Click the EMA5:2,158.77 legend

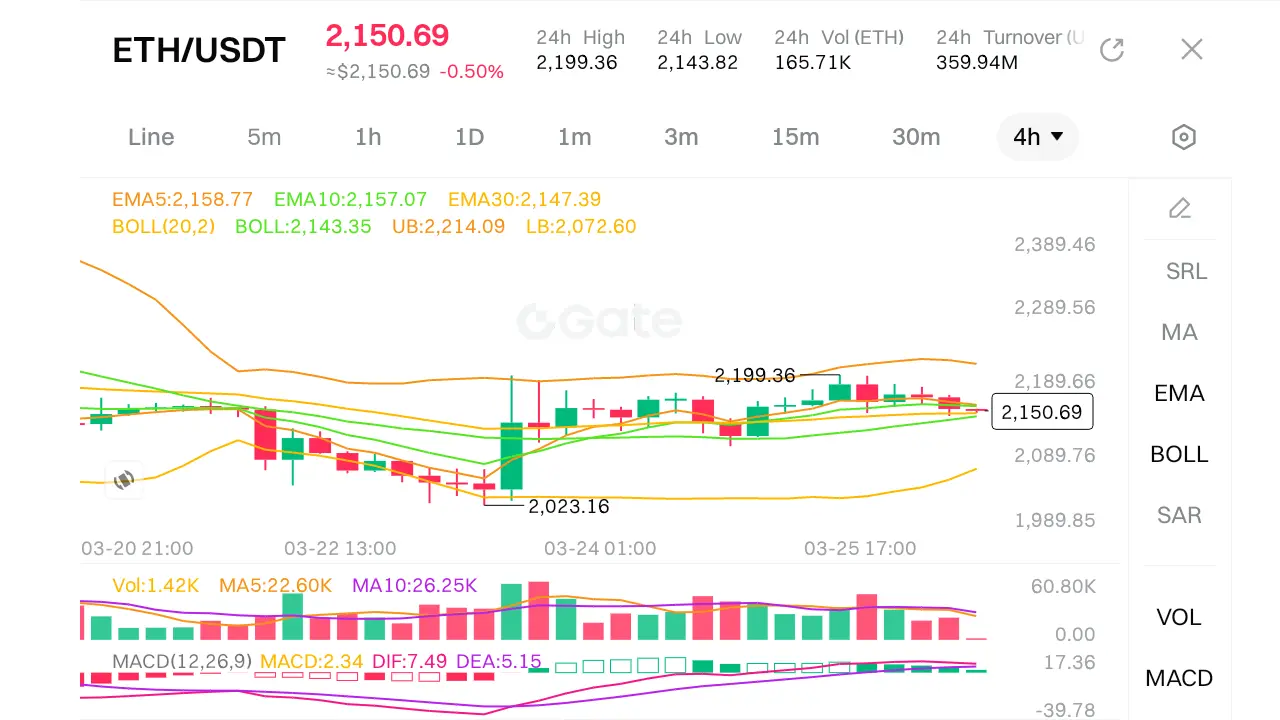coord(182,199)
